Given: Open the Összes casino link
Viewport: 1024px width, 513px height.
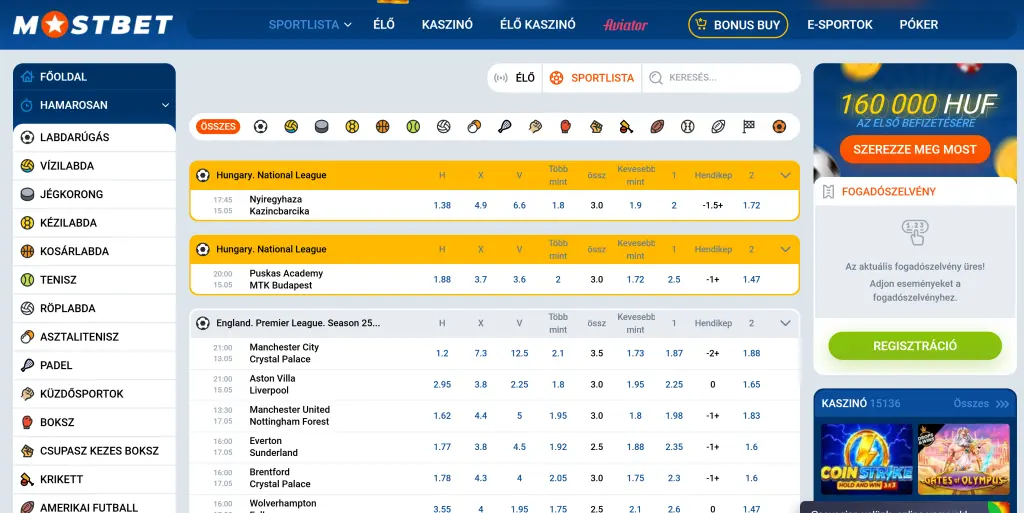Looking at the screenshot, I should (x=981, y=403).
